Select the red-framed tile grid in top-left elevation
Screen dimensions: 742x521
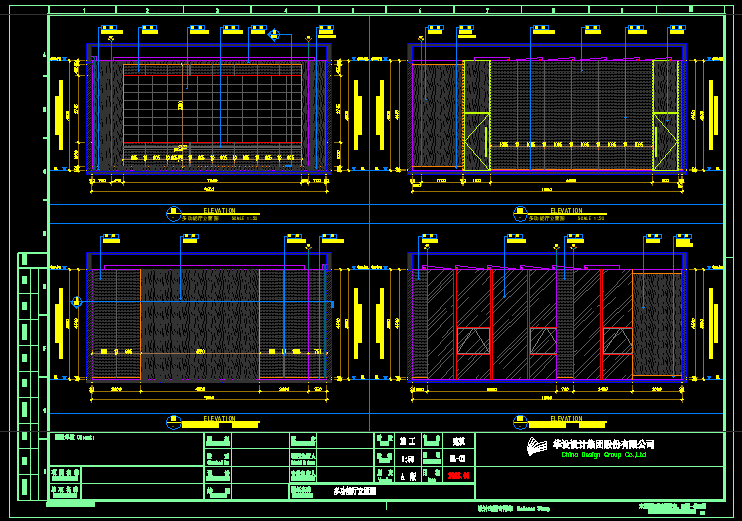(212, 108)
